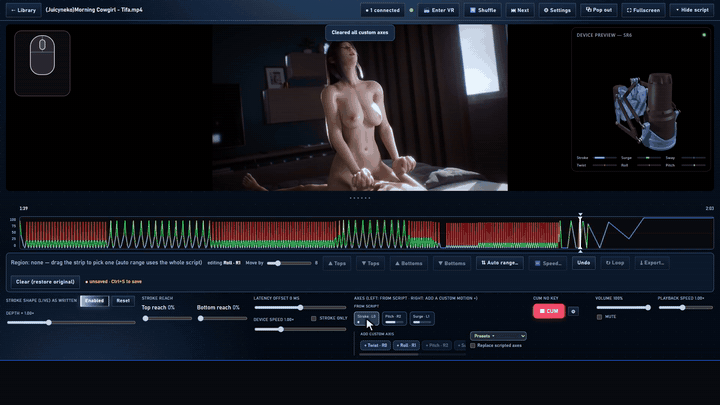Pop out the player window
Viewport: 720px width, 405px height.
[599, 10]
